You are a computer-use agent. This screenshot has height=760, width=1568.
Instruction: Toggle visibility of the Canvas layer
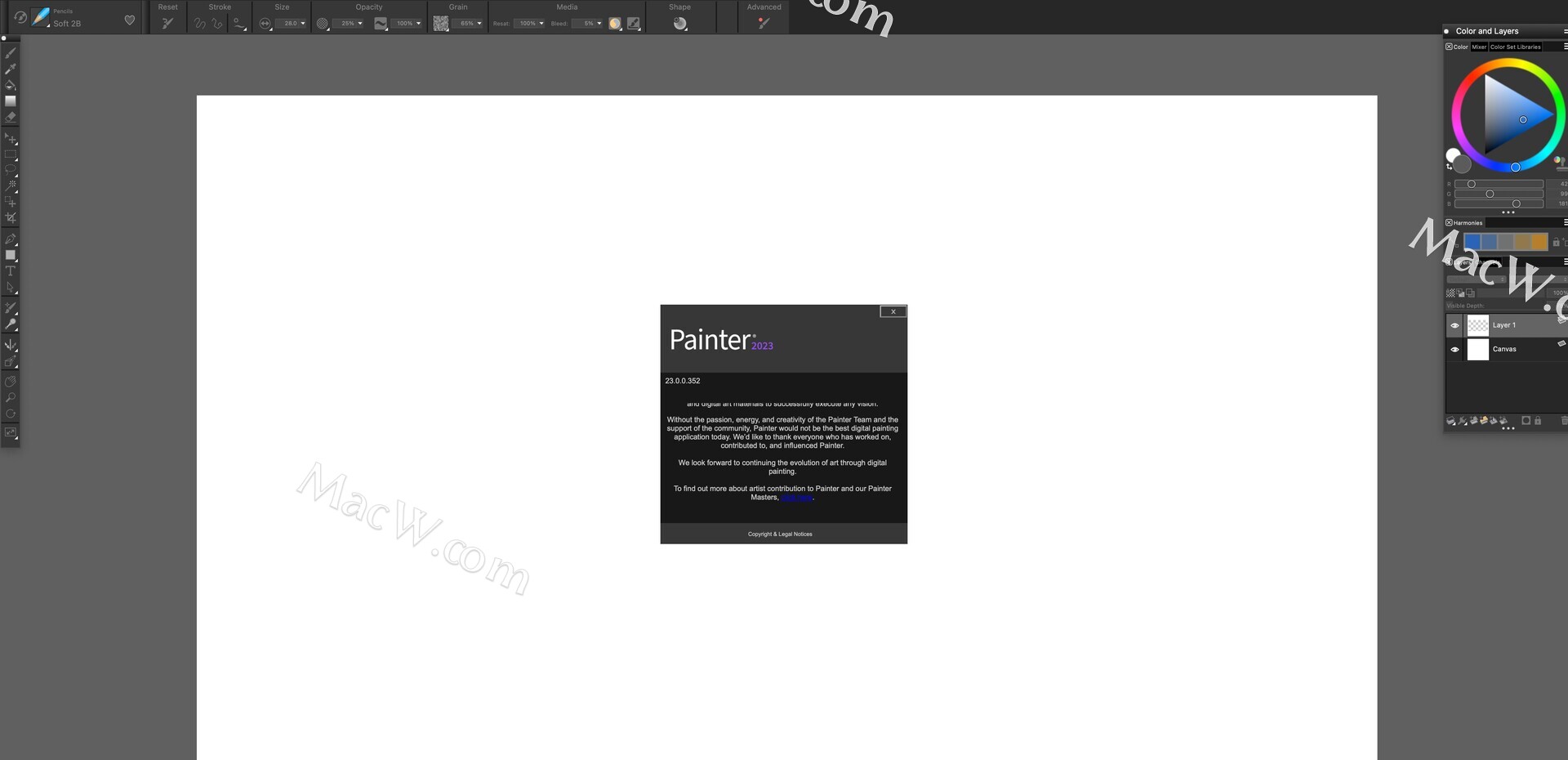1454,349
